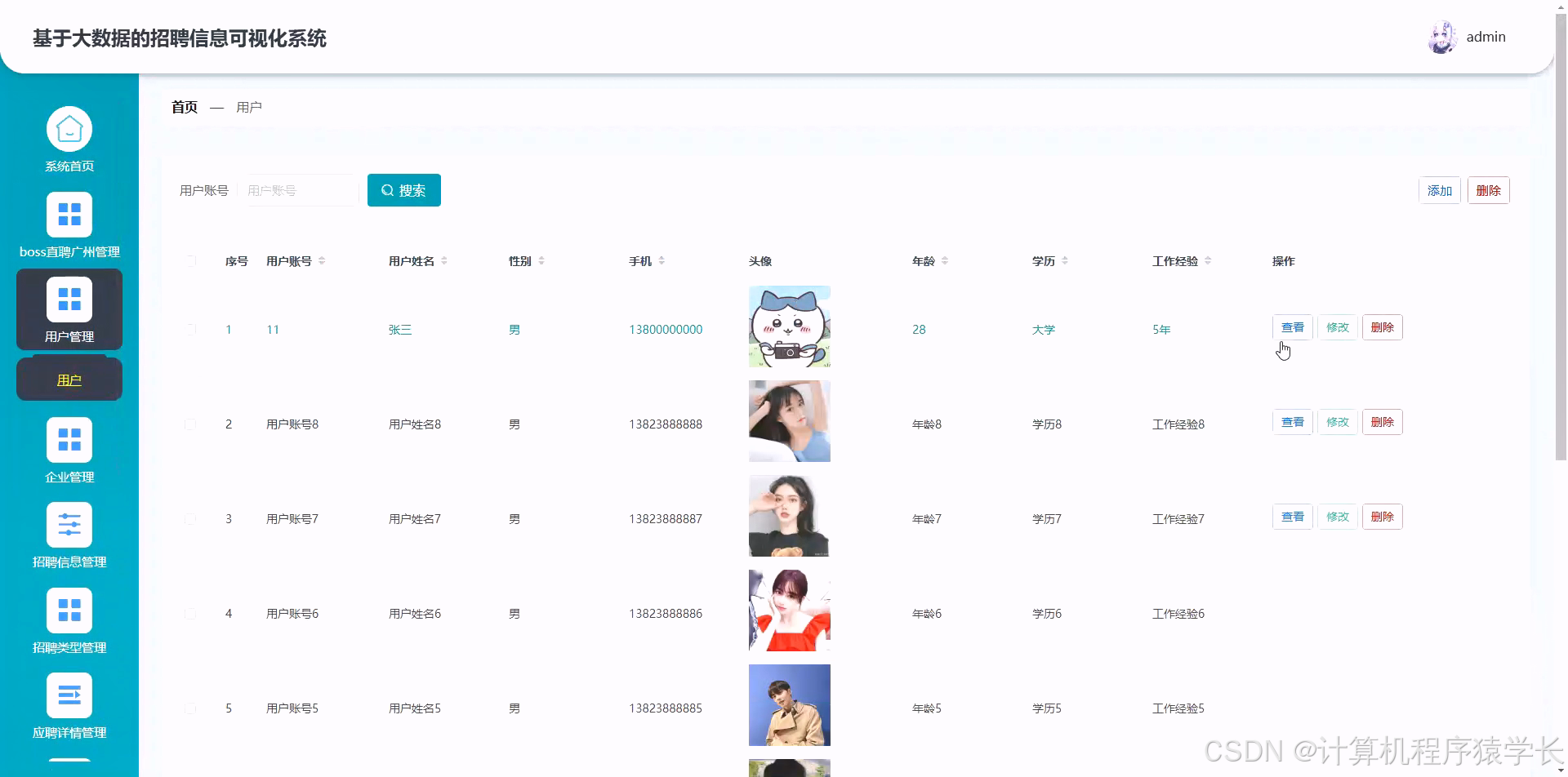Click the 招聘类型管理 grid icon
The height and width of the screenshot is (777, 1568).
[69, 610]
